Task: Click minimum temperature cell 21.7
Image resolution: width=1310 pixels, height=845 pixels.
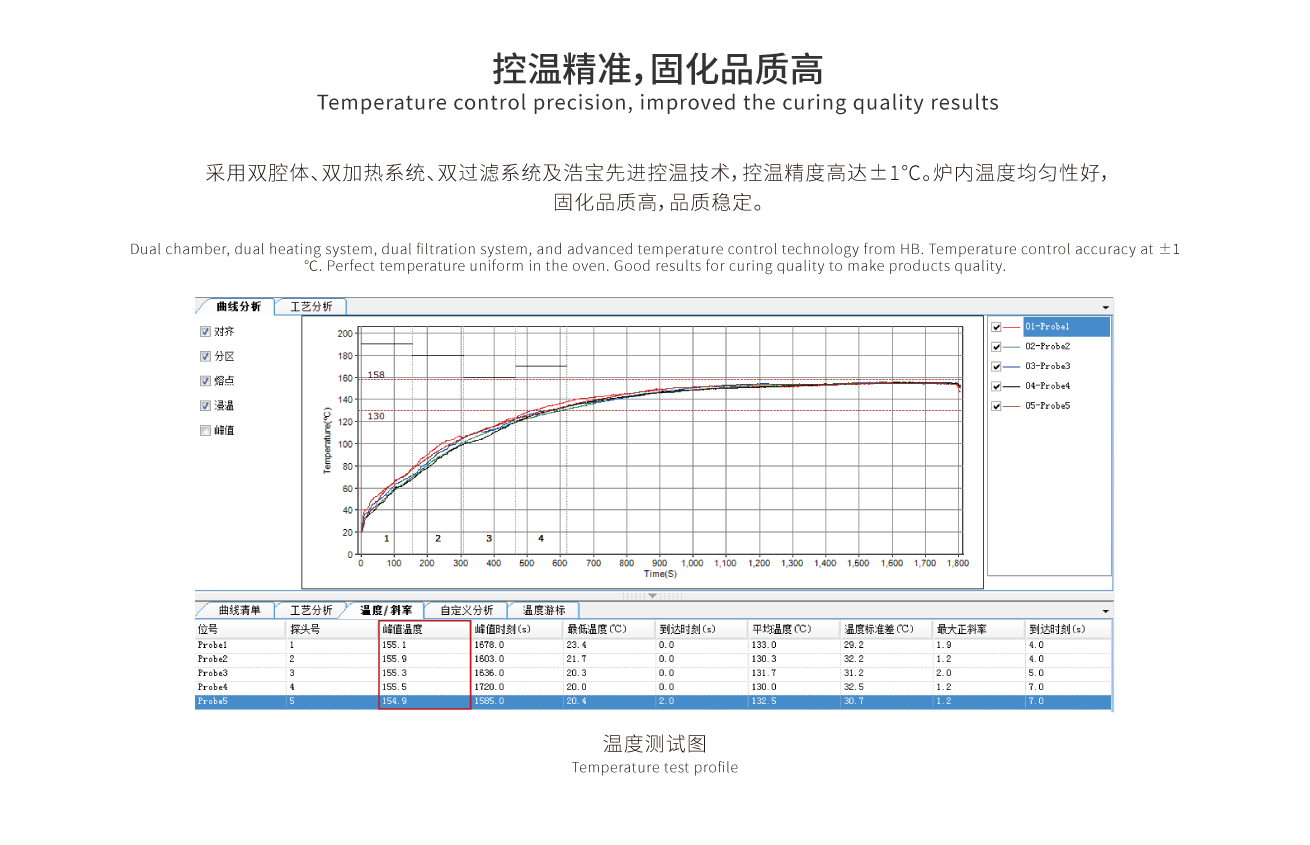Action: [x=576, y=660]
